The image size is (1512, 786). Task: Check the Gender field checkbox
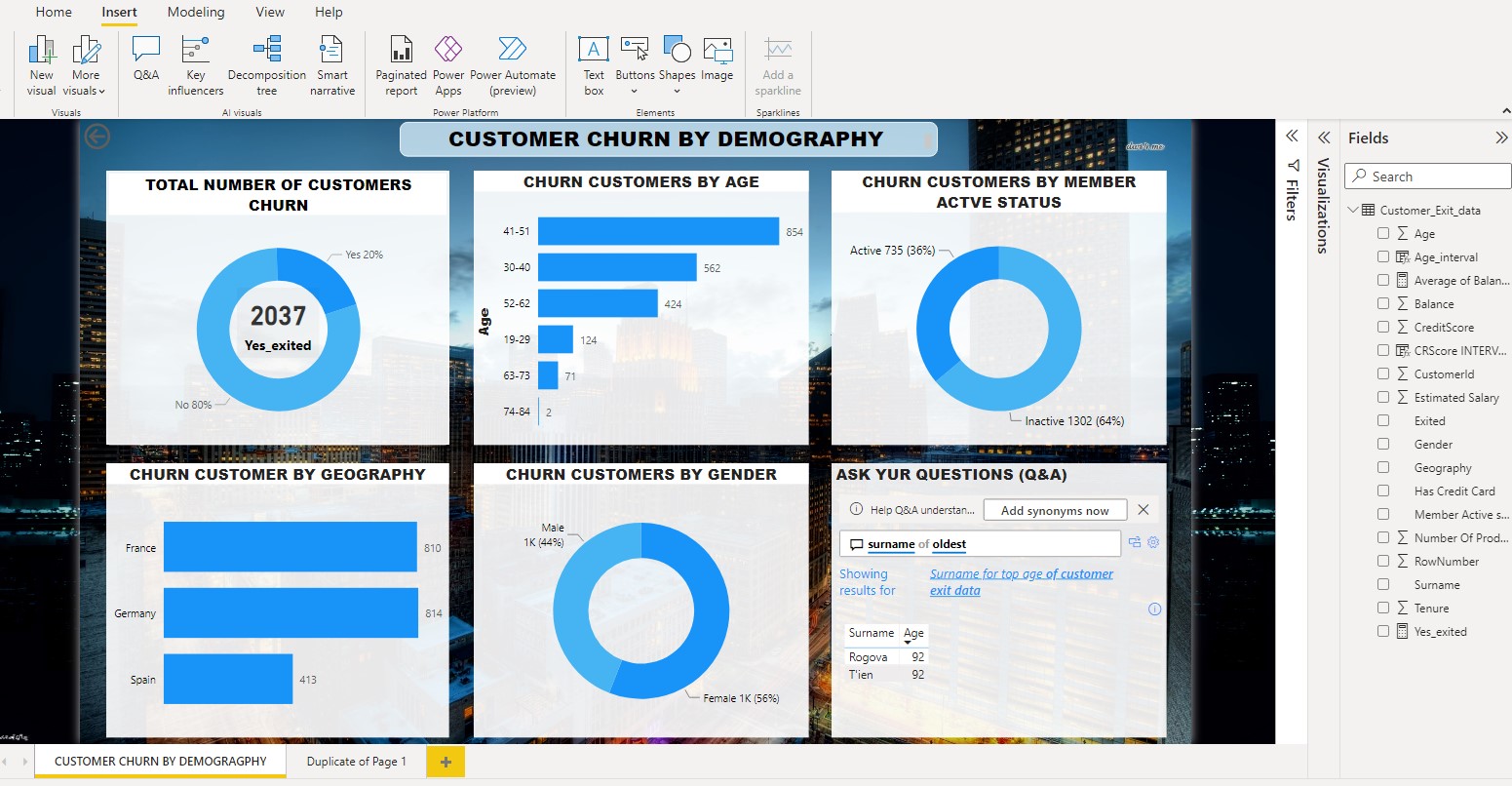(1383, 444)
